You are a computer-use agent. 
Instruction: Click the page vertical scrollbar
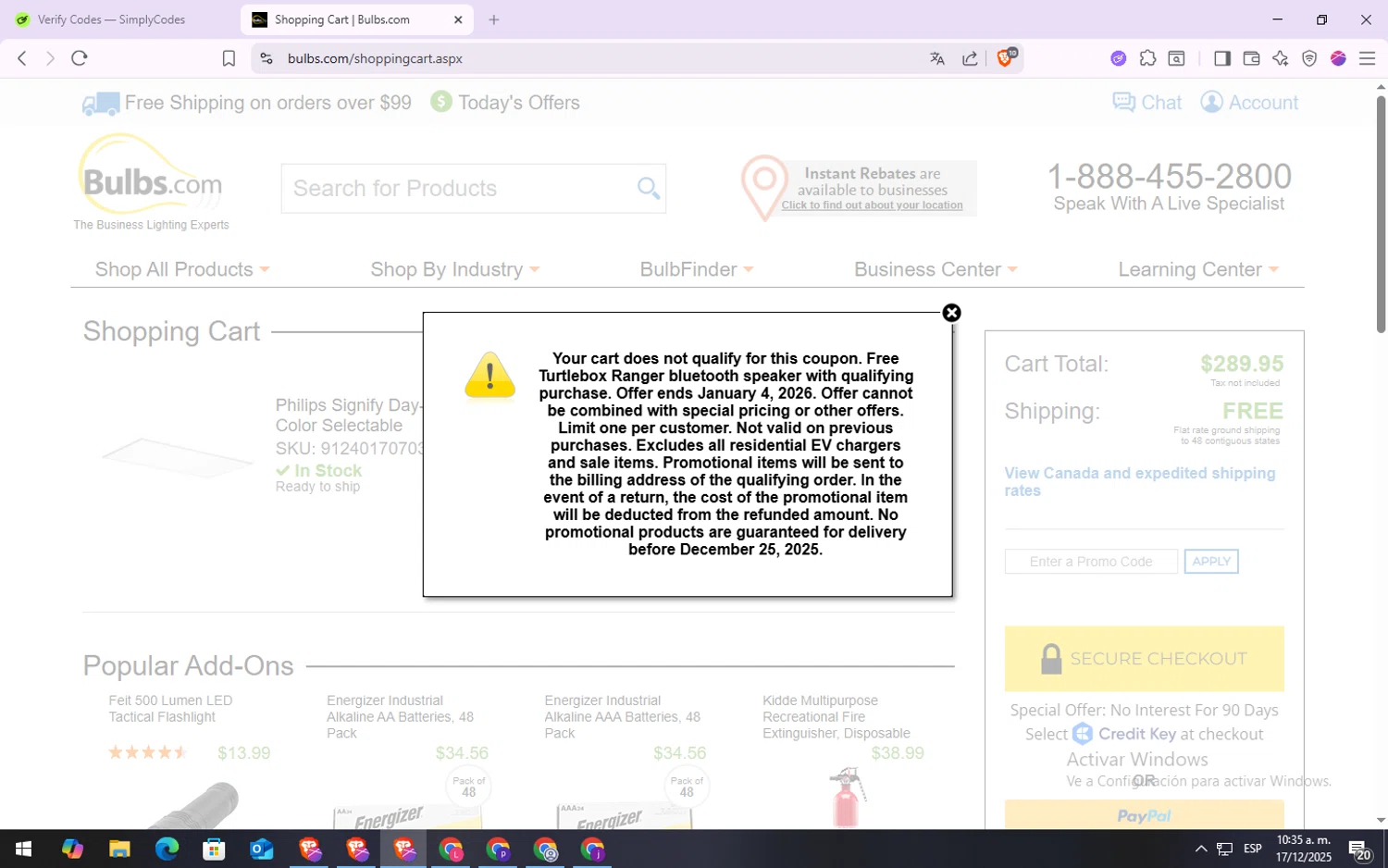[1381, 213]
